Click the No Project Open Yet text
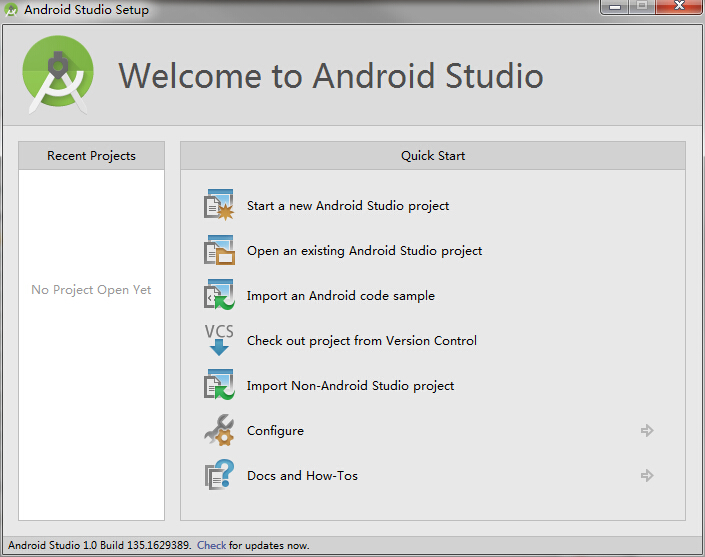 point(91,290)
